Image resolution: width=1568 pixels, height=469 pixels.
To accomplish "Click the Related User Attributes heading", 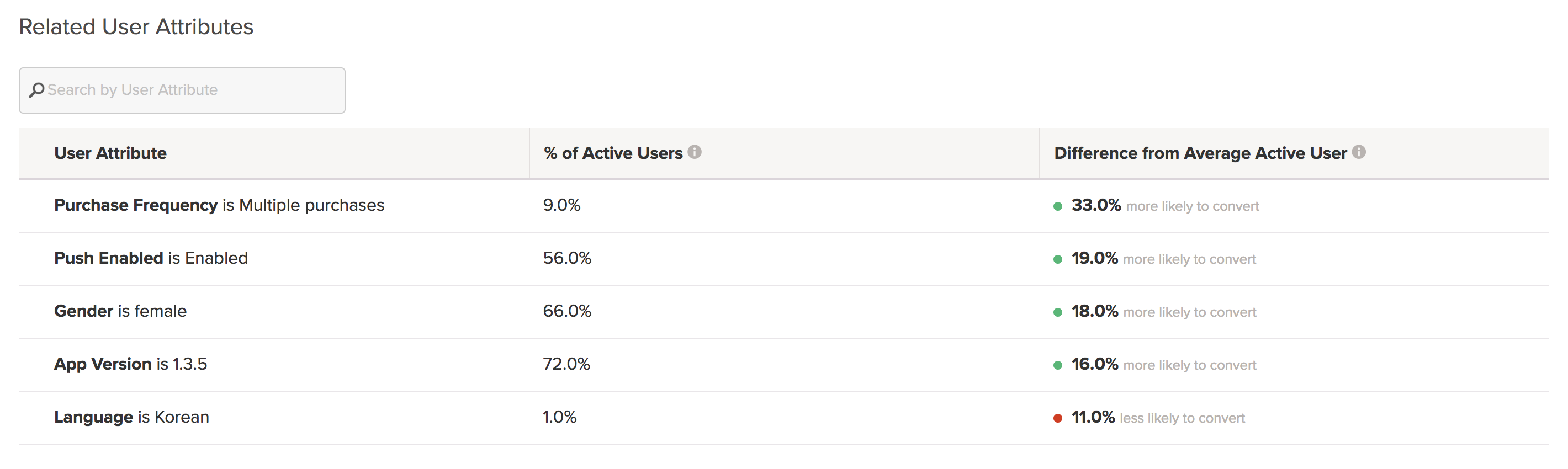I will tap(136, 27).
